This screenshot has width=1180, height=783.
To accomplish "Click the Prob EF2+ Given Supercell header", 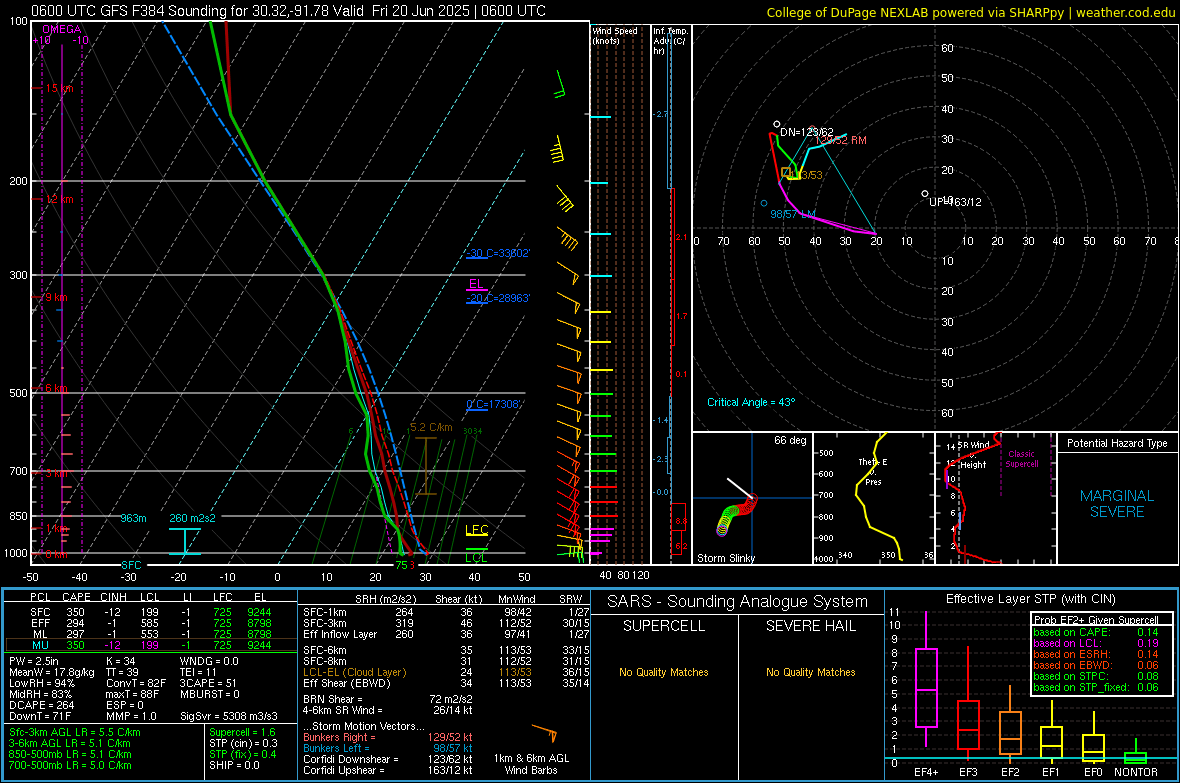I will [x=1096, y=620].
